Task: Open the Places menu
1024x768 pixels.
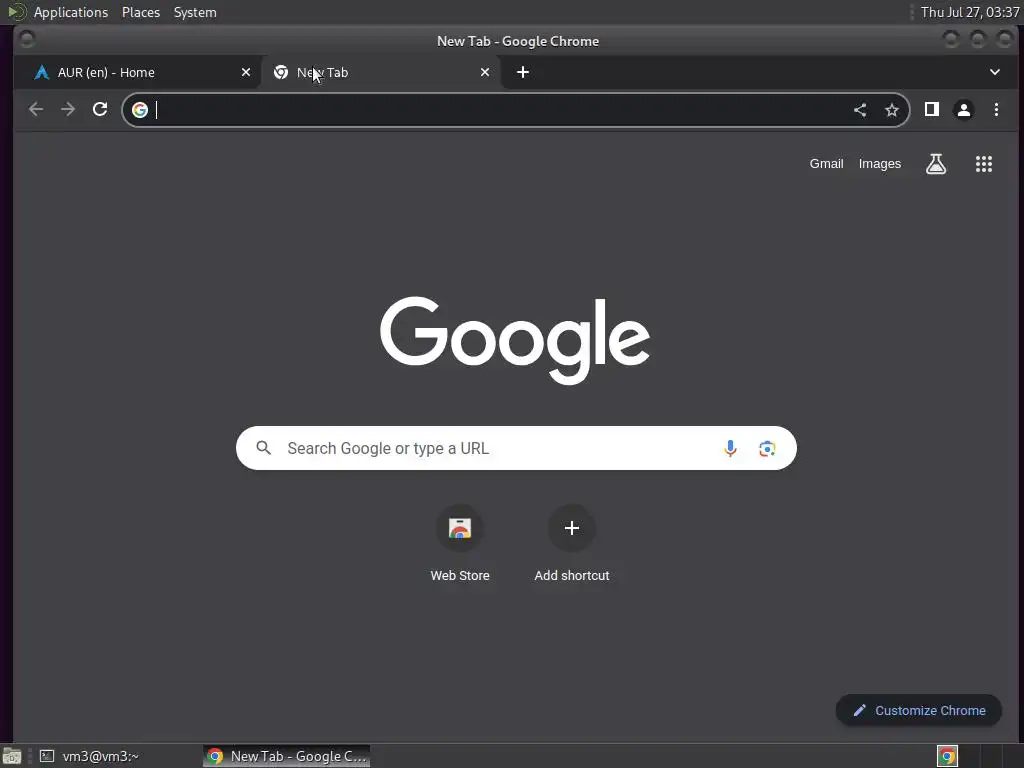Action: click(x=141, y=12)
